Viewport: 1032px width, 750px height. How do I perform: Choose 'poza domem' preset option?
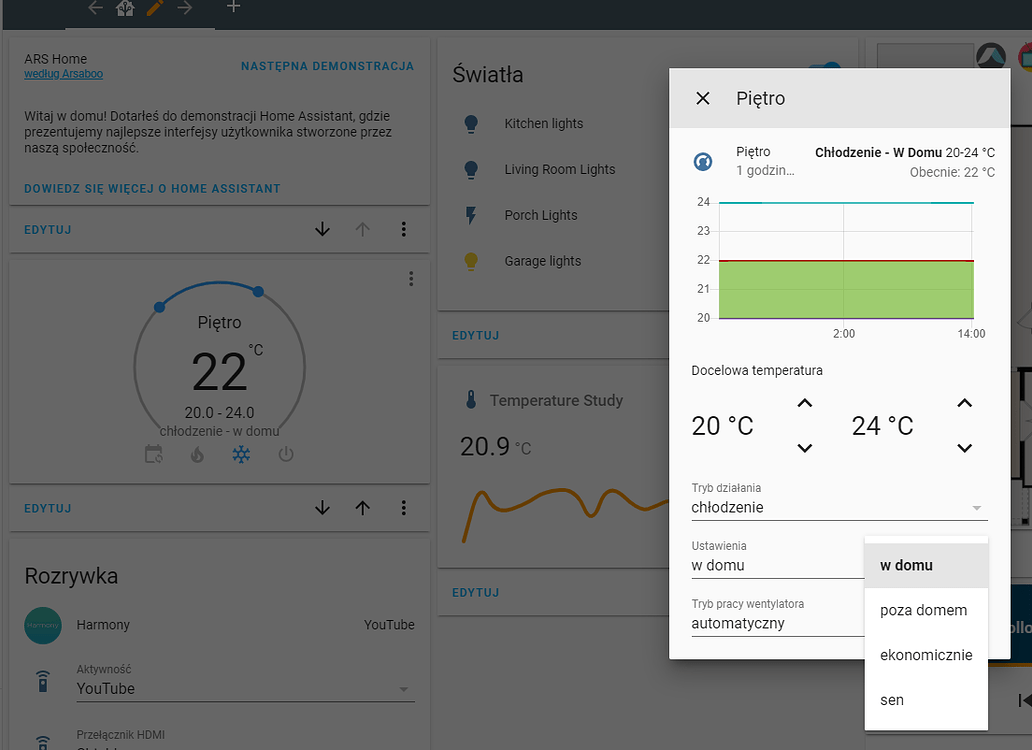(926, 611)
